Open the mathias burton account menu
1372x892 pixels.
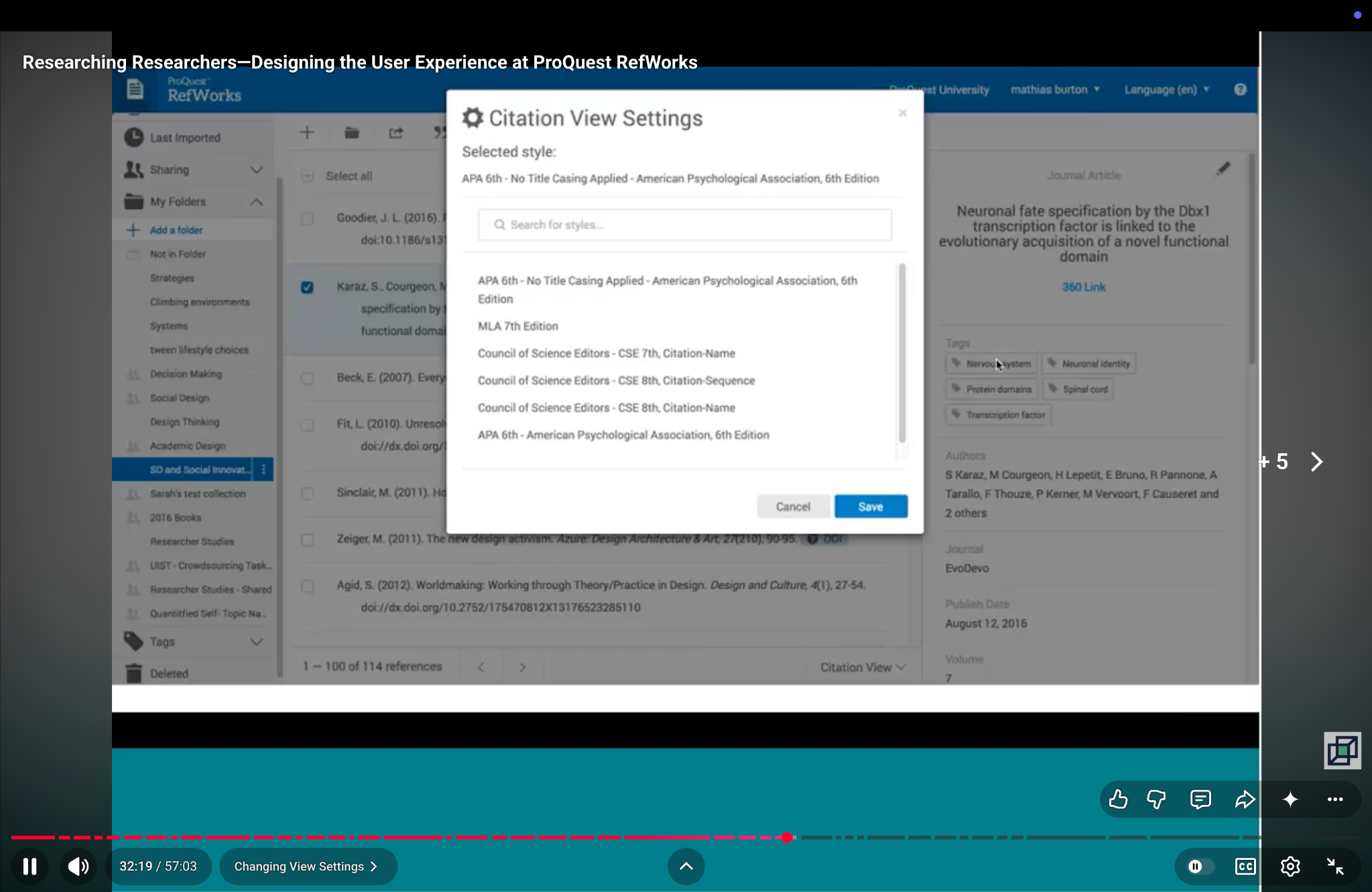pos(1055,89)
